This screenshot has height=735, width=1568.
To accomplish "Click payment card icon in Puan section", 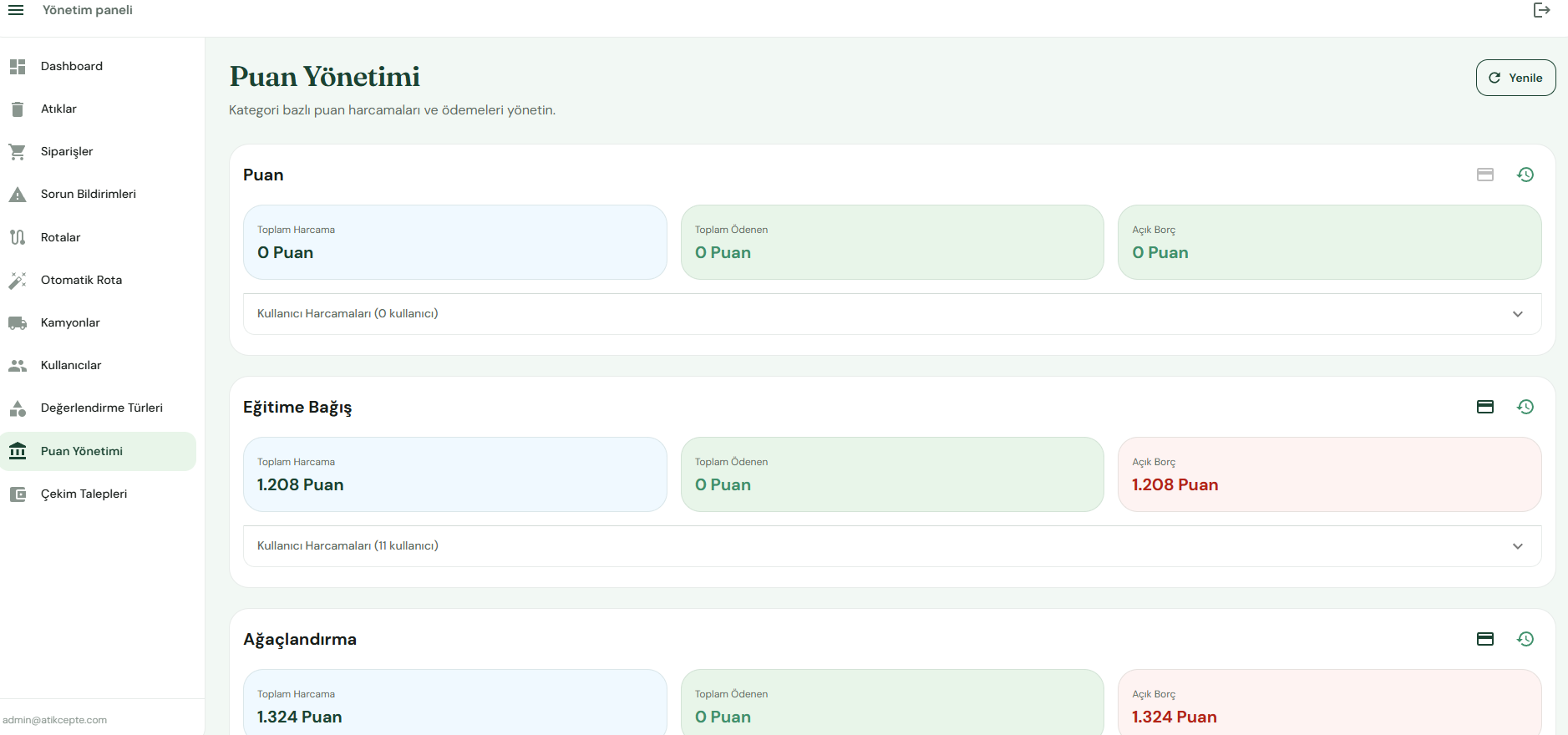I will pos(1485,175).
